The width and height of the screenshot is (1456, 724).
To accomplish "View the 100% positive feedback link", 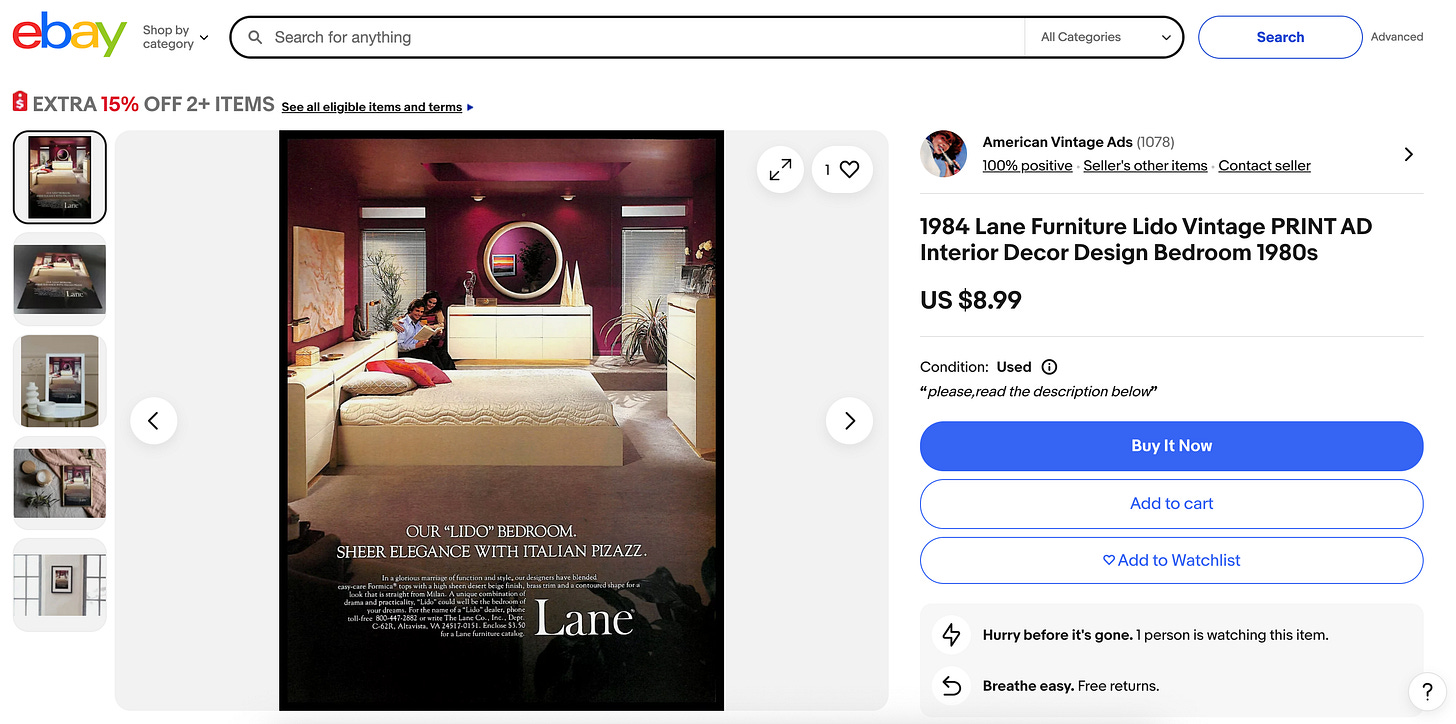I will coord(1027,166).
